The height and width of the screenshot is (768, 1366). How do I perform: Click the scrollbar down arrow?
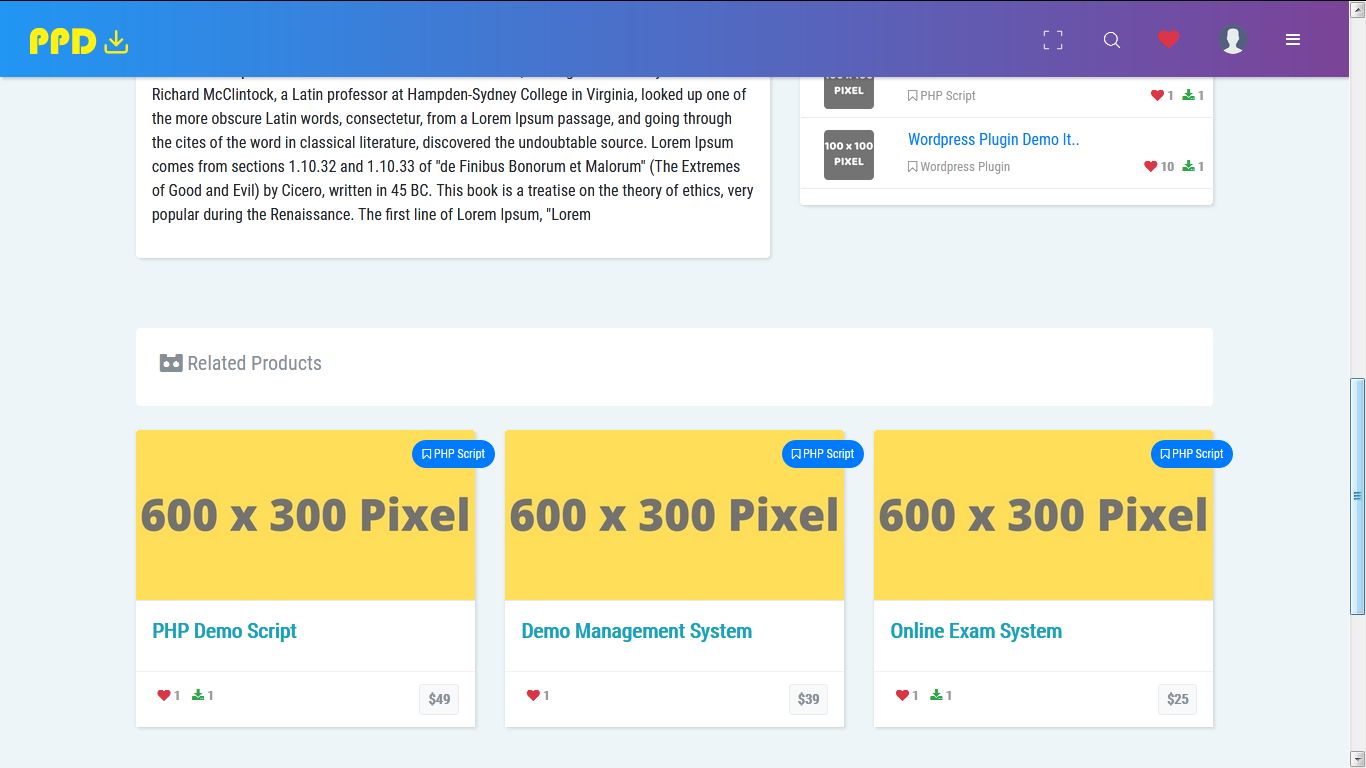click(1358, 760)
